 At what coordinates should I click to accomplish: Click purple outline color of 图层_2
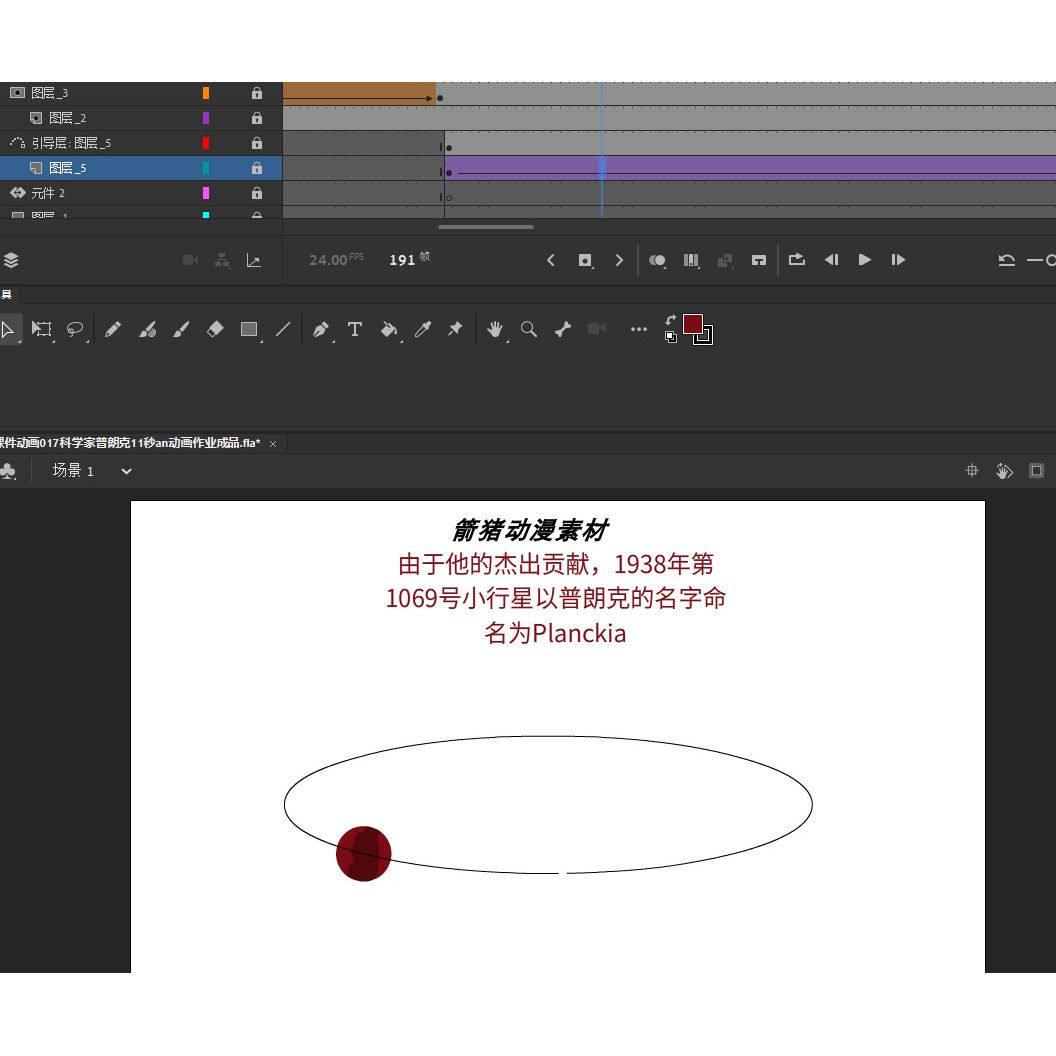206,118
